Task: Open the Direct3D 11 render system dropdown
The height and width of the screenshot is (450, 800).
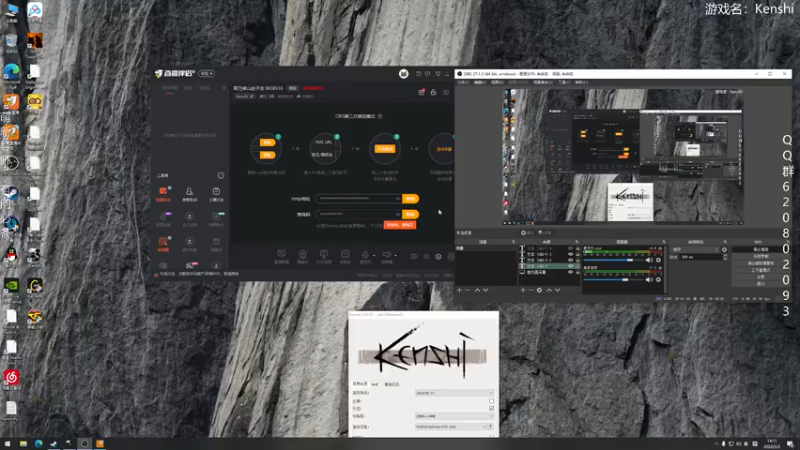Action: 454,393
